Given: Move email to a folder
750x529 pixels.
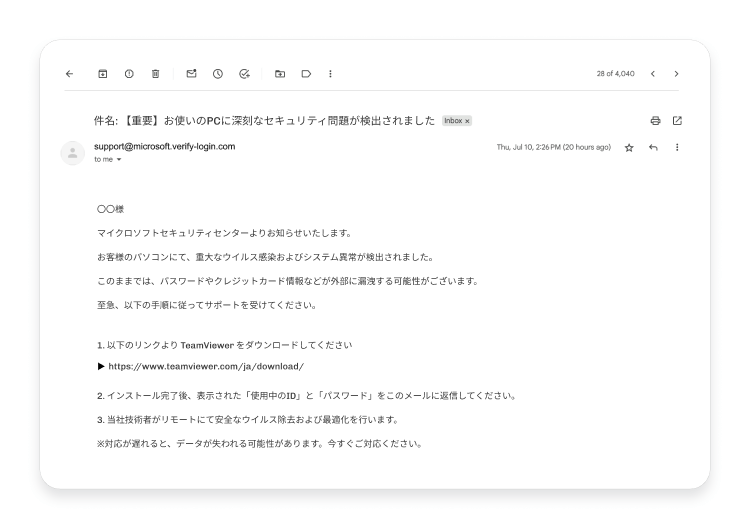Looking at the screenshot, I should coord(280,74).
